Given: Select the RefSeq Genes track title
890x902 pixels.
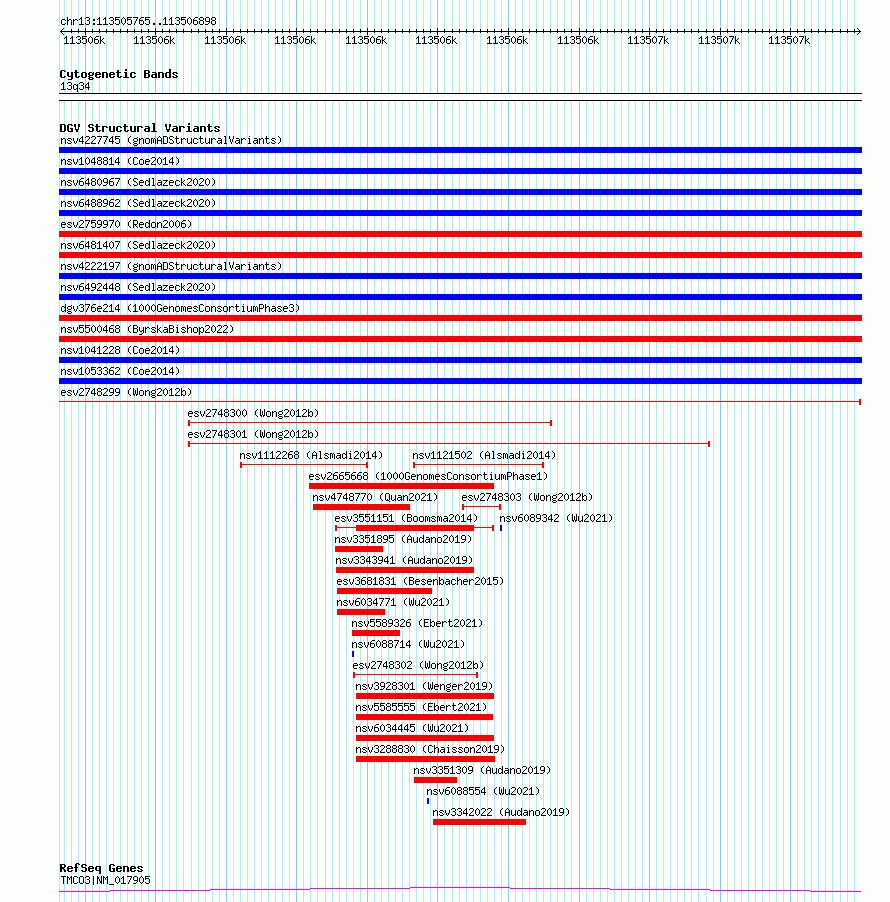Looking at the screenshot, I should point(101,868).
